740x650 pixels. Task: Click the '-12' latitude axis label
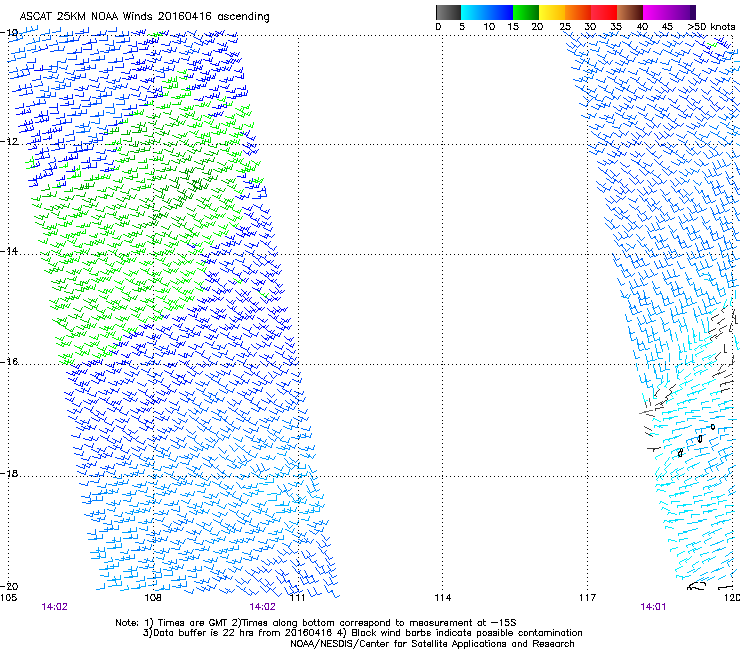click(9, 142)
